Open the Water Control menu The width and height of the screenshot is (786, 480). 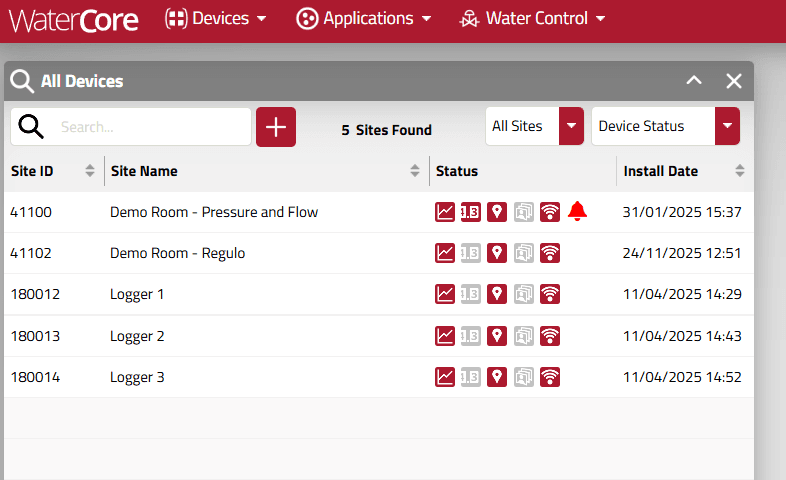click(x=532, y=18)
